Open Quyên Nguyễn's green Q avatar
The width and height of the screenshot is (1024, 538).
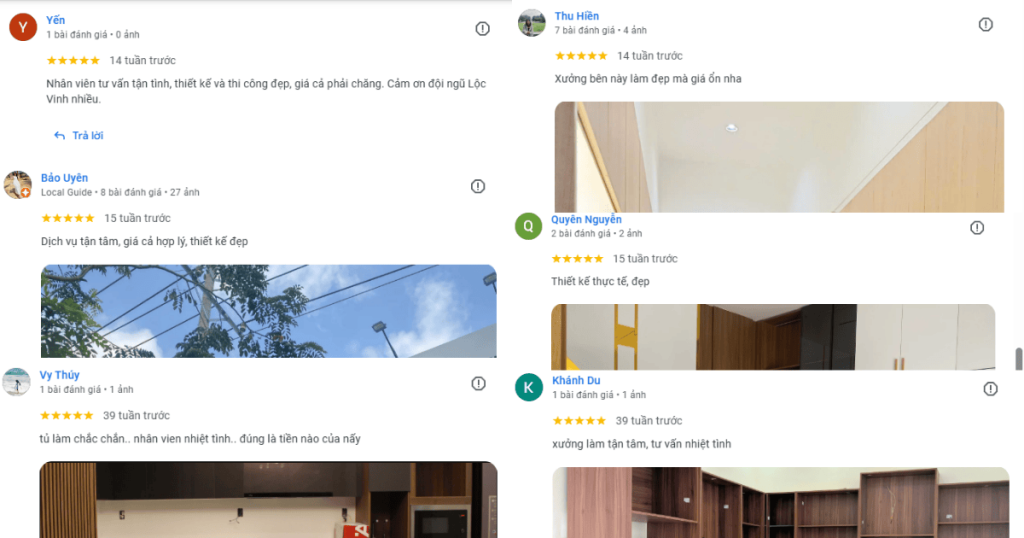528,227
